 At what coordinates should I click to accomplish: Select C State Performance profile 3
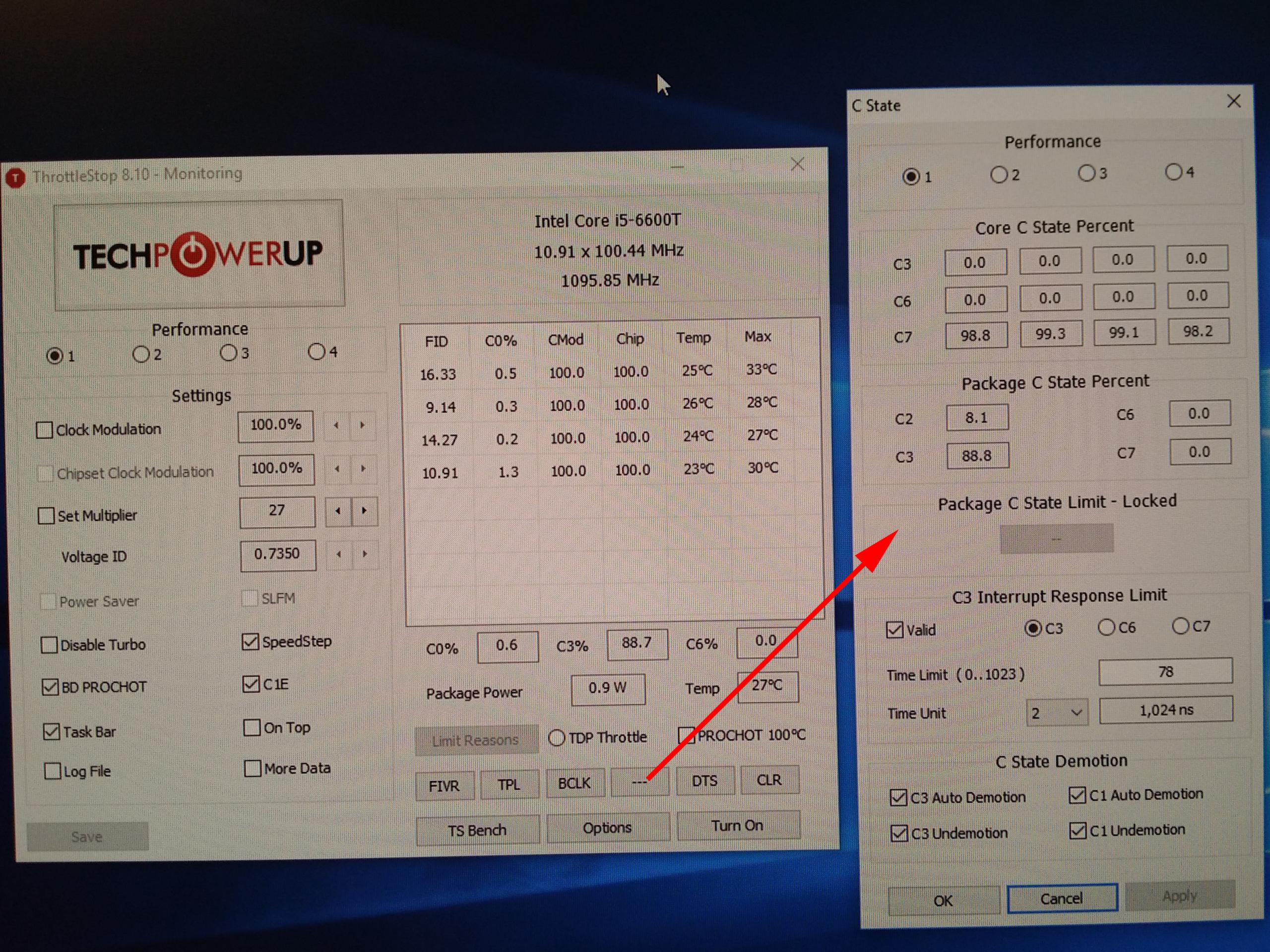1086,174
